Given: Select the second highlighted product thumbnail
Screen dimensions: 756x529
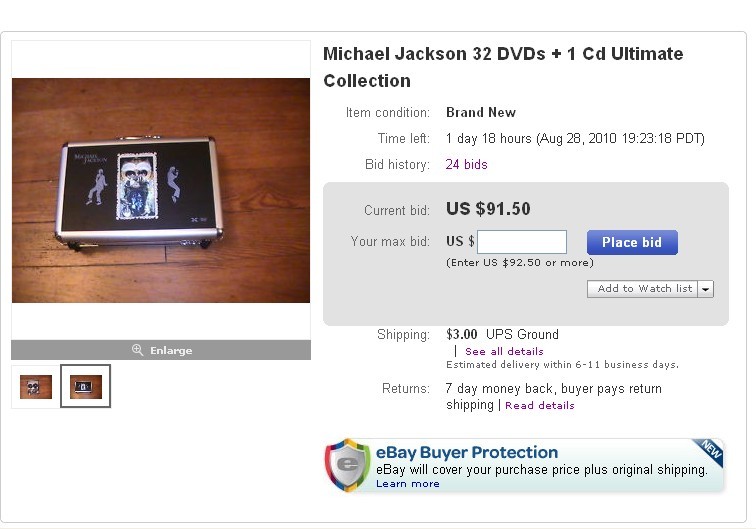Looking at the screenshot, I should point(85,386).
